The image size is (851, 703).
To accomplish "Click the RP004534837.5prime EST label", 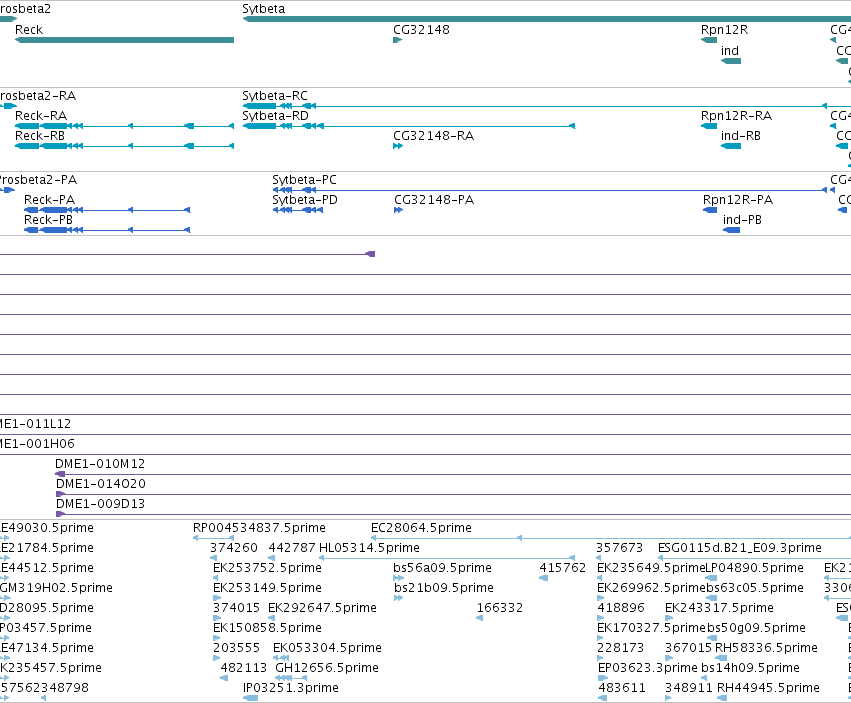I will point(259,528).
